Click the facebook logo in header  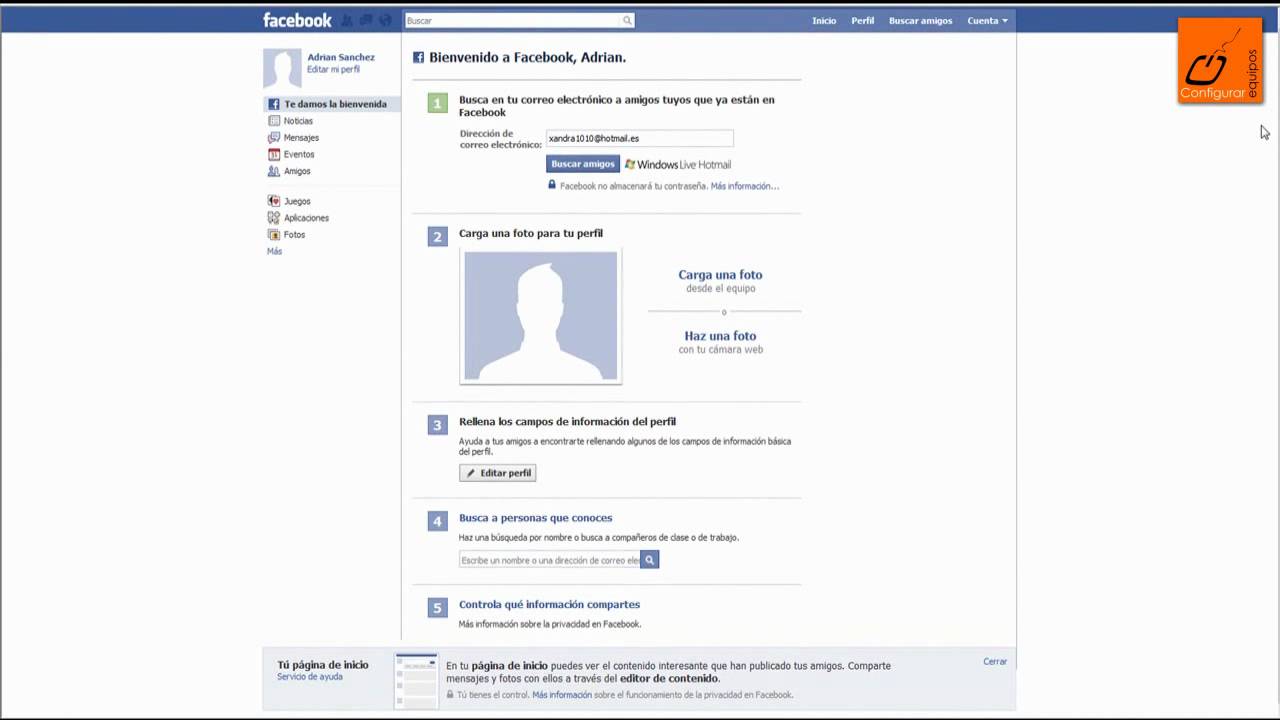click(297, 20)
